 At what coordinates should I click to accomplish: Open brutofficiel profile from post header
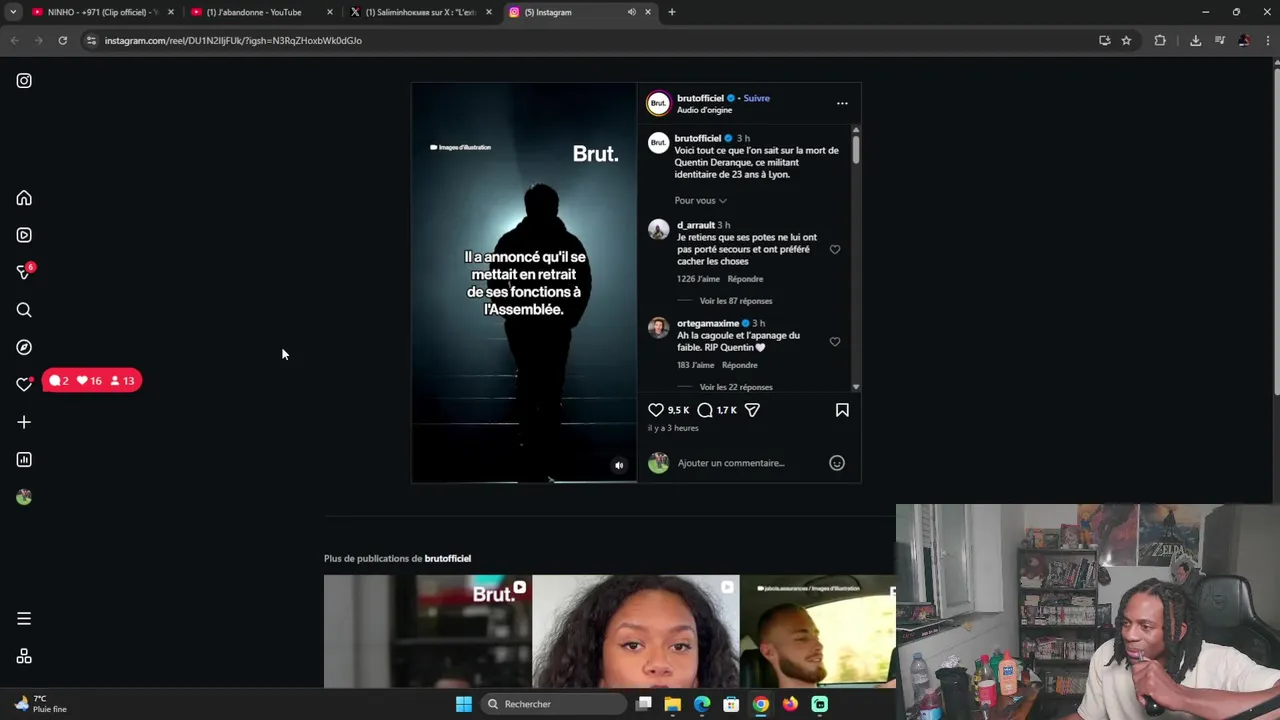point(700,98)
